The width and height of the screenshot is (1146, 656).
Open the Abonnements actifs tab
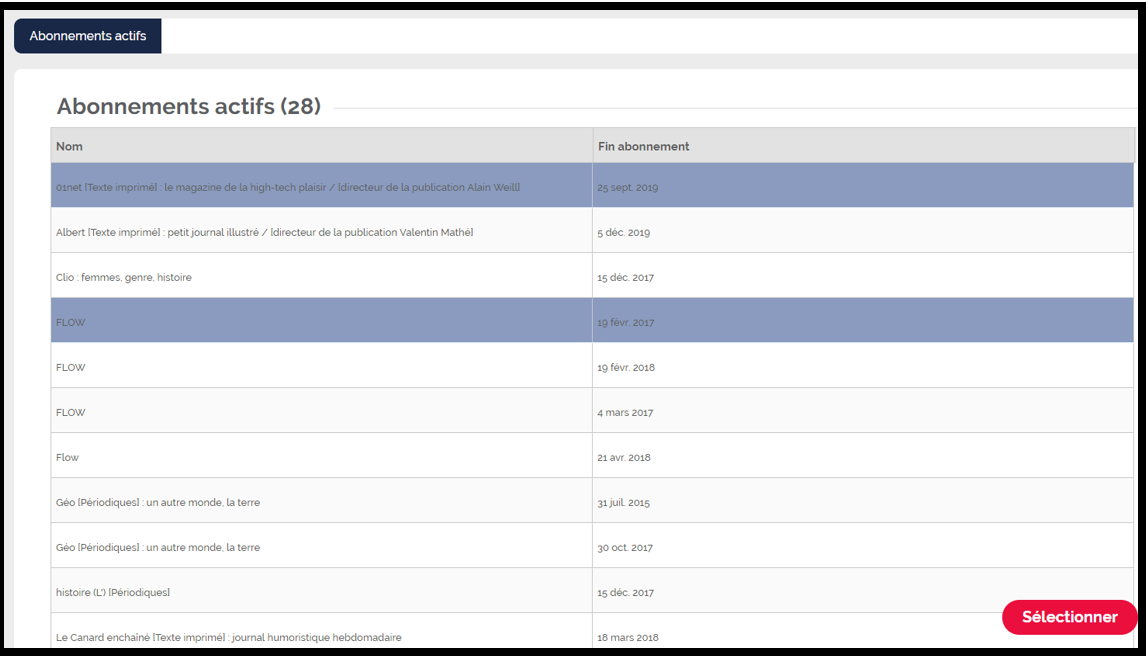(88, 36)
